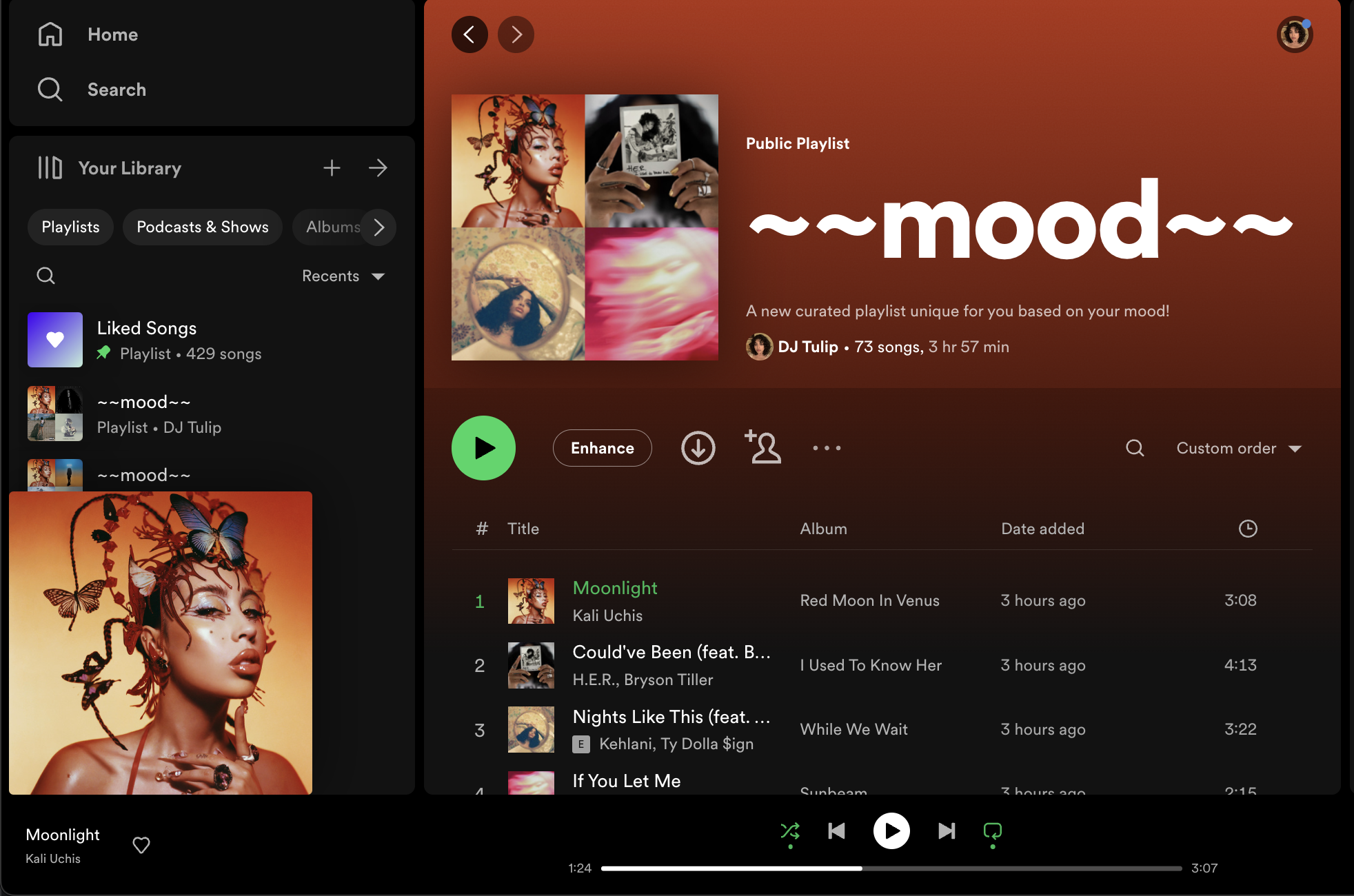Open the Custom order dropdown
Image resolution: width=1354 pixels, height=896 pixels.
(x=1239, y=448)
